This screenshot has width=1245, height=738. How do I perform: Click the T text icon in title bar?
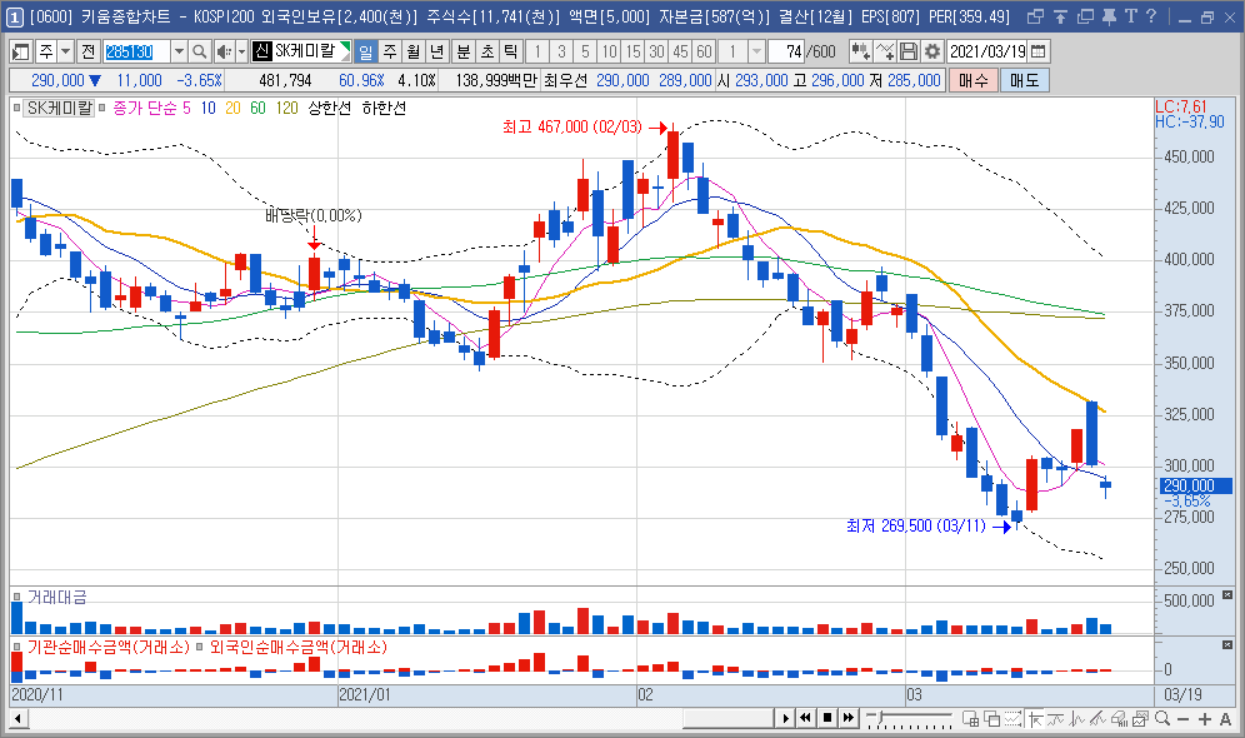(1130, 17)
